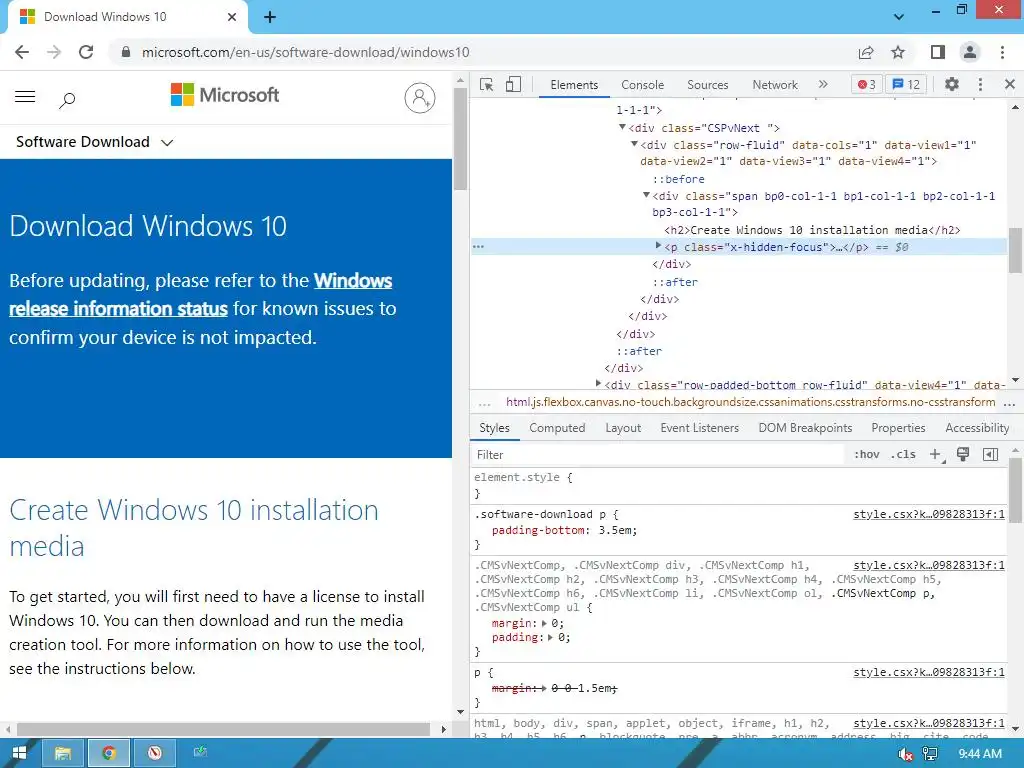Click the Styles Filter input field
This screenshot has height=768, width=1024.
click(x=658, y=455)
